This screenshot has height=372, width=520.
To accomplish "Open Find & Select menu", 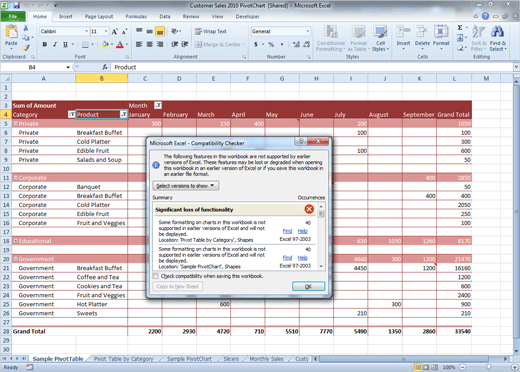I will pyautogui.click(x=498, y=38).
